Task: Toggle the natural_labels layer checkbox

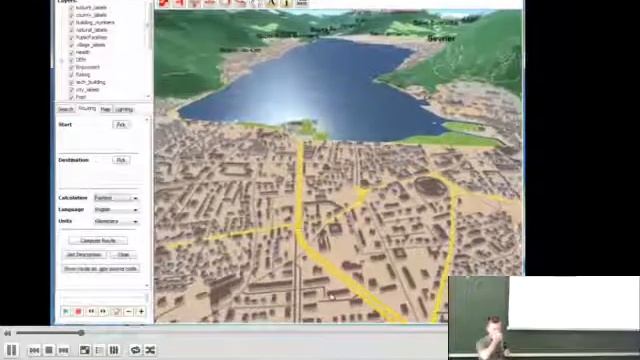Action: (x=71, y=30)
